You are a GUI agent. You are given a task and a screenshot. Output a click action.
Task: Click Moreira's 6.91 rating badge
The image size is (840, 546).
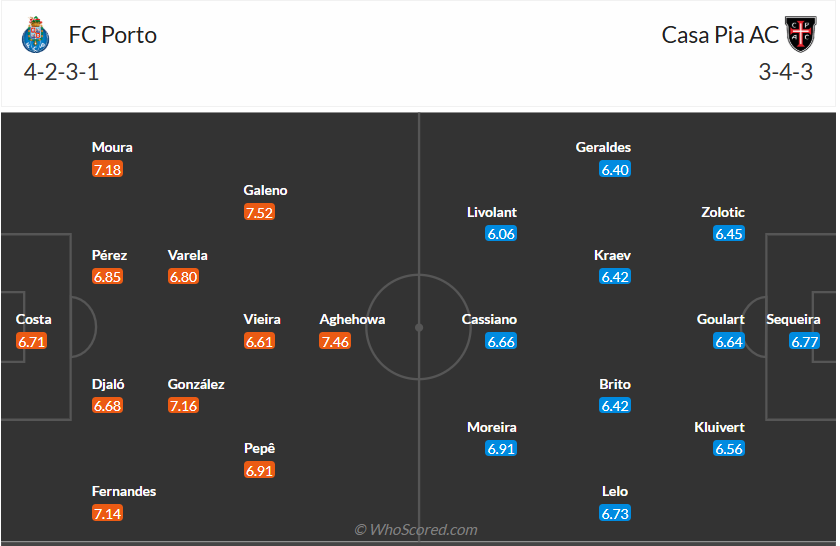[501, 449]
